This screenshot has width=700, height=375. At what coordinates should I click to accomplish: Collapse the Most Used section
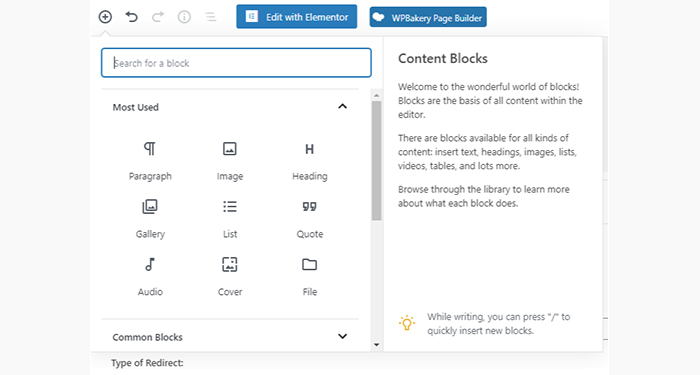[342, 107]
